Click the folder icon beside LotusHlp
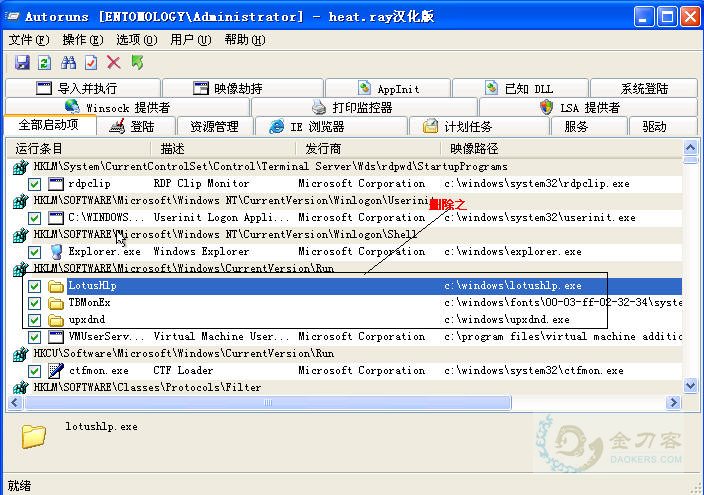This screenshot has height=495, width=704. pos(56,286)
